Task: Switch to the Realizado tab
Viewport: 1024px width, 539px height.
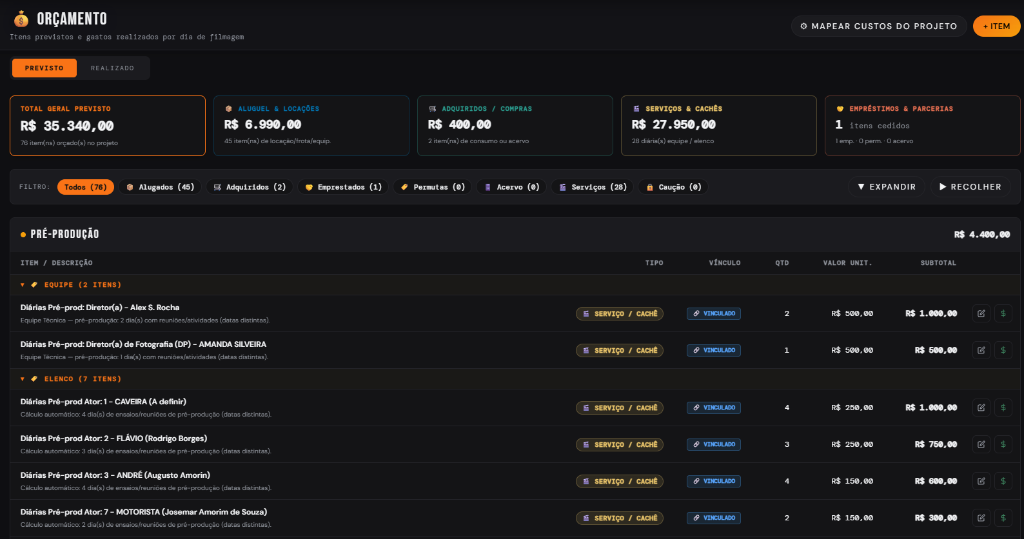Action: 112,68
